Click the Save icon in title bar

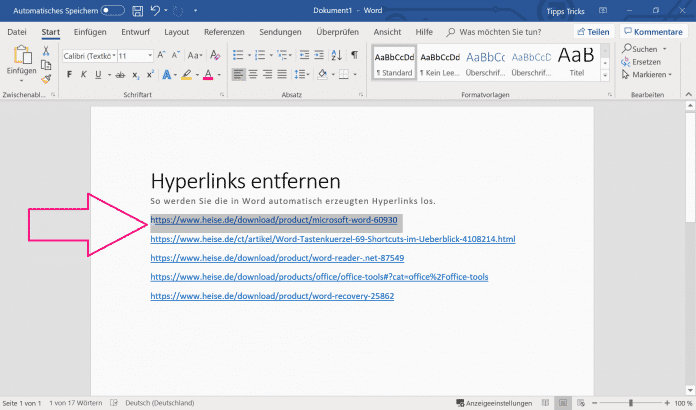136,10
